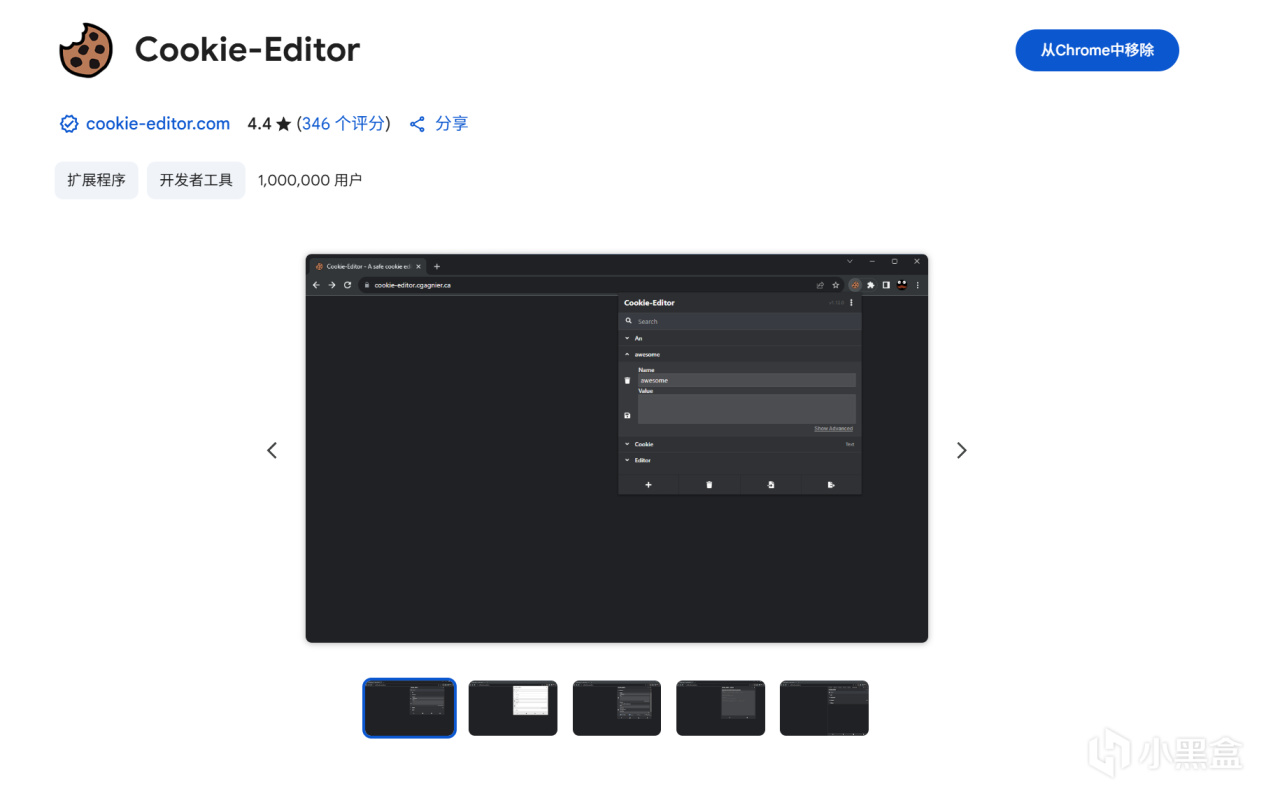Open the cookie-editor.com developer link
This screenshot has height=798, width=1280.
pos(158,124)
